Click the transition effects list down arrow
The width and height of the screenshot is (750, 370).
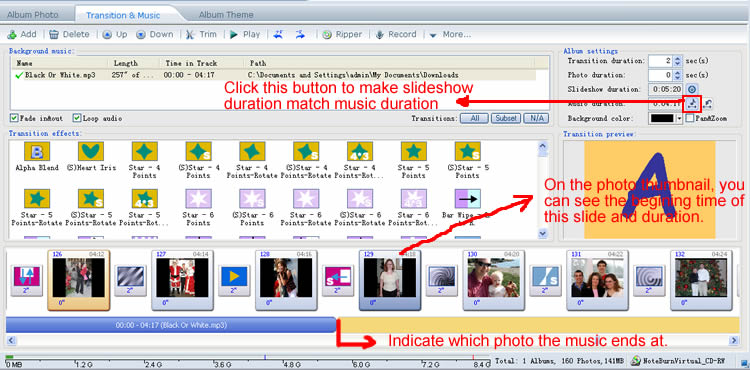point(542,234)
